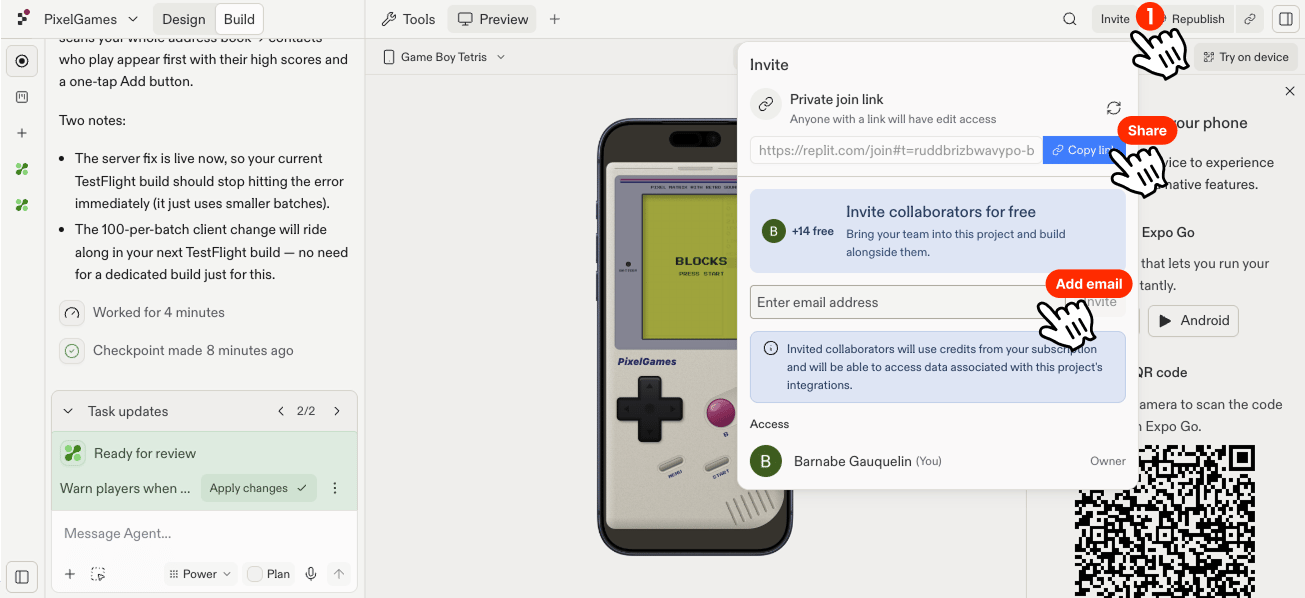Click the 'Invite collaborators for free' banner

[938, 231]
